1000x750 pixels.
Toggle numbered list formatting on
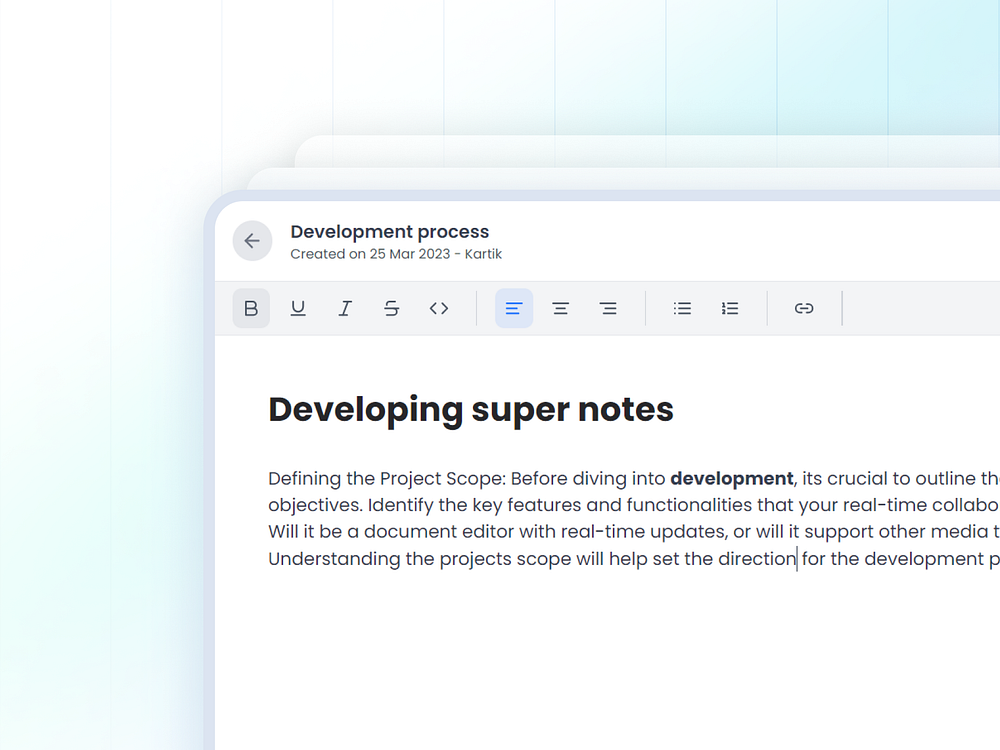pos(730,308)
